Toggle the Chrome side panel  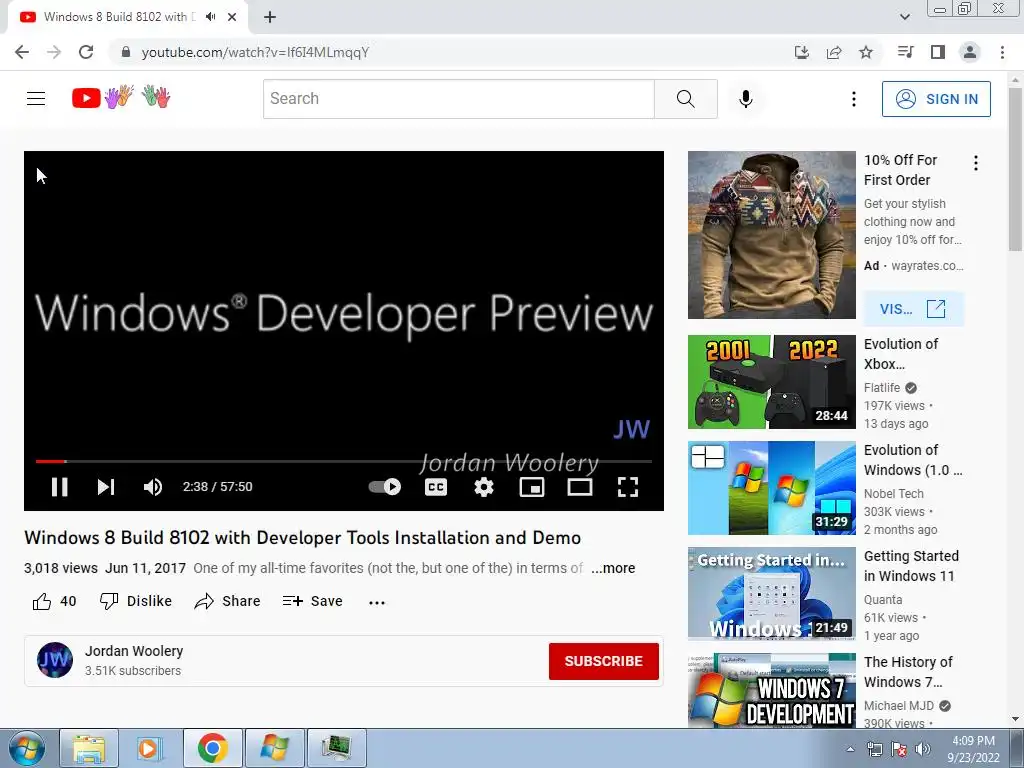pyautogui.click(x=937, y=52)
